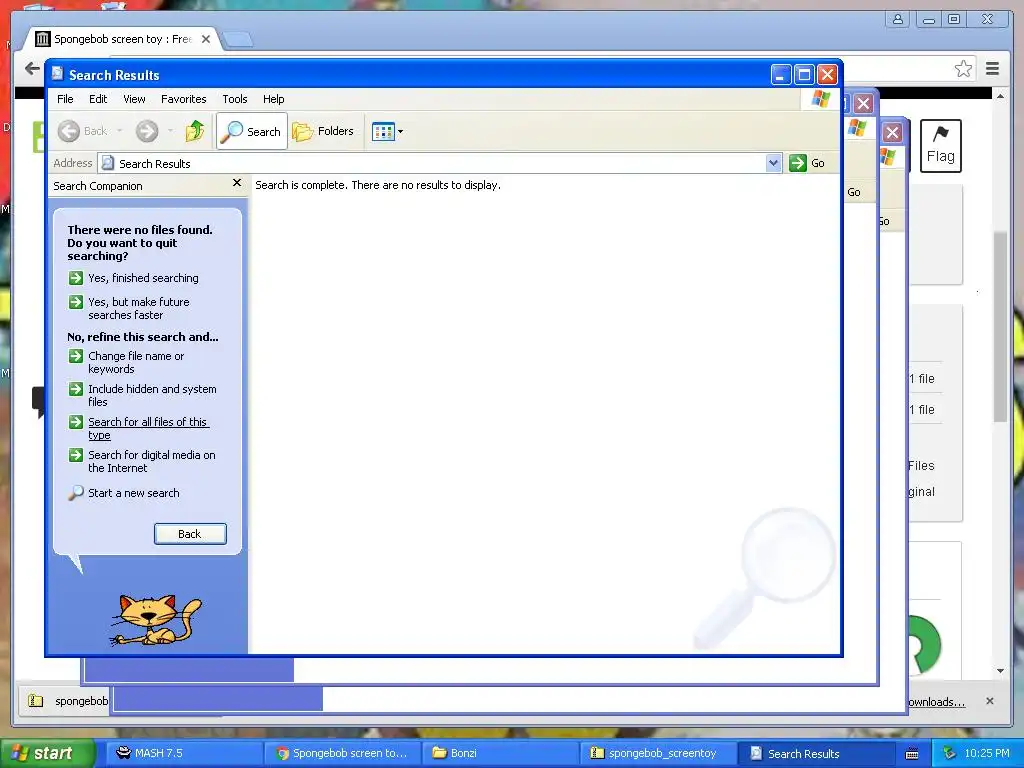Click the cartoon cat search assistant

pos(155,619)
